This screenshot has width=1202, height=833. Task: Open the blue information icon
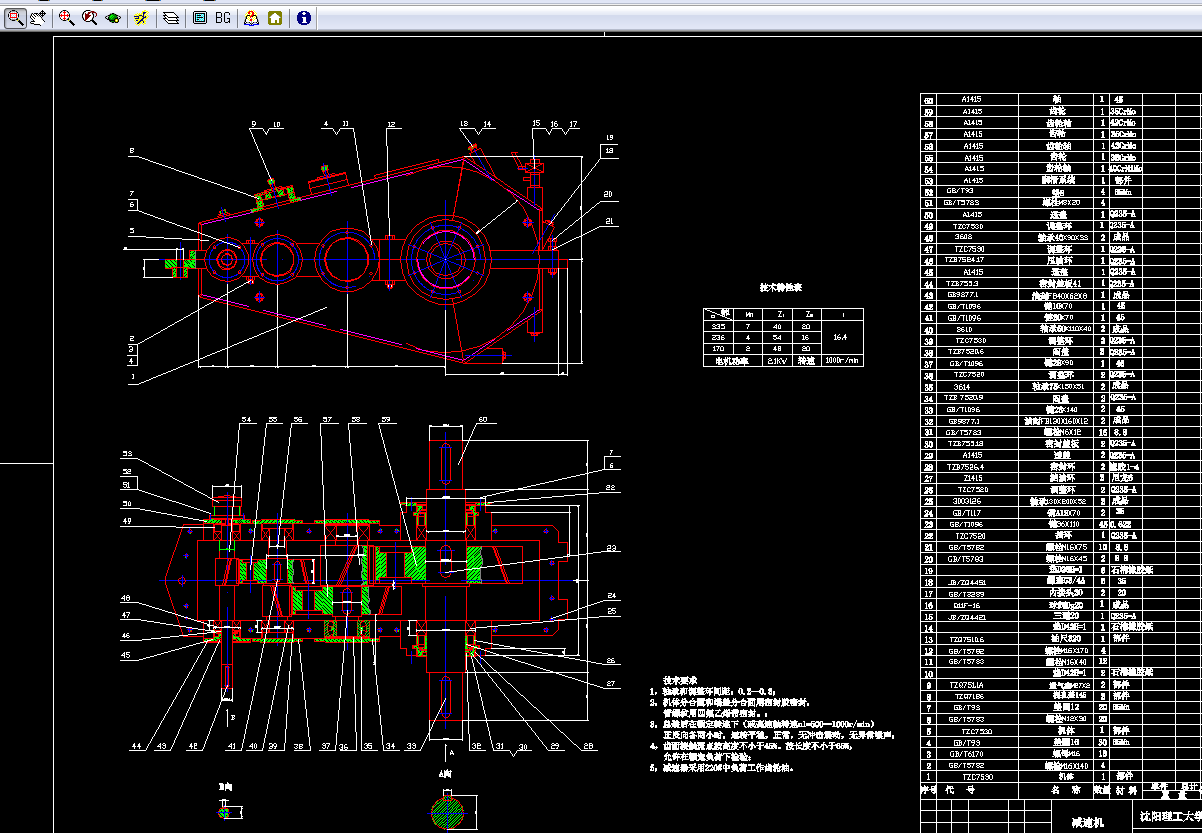304,17
